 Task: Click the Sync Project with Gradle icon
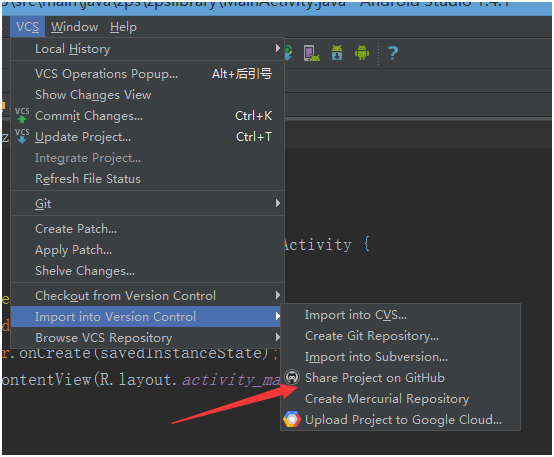pos(288,53)
